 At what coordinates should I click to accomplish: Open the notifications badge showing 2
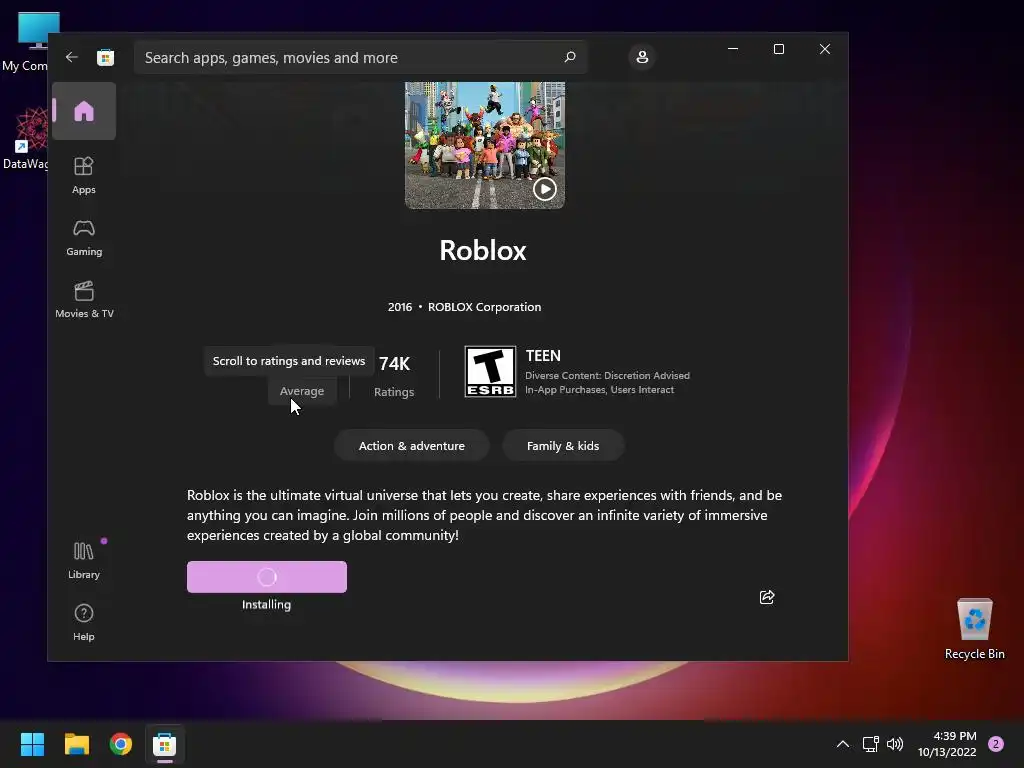996,744
